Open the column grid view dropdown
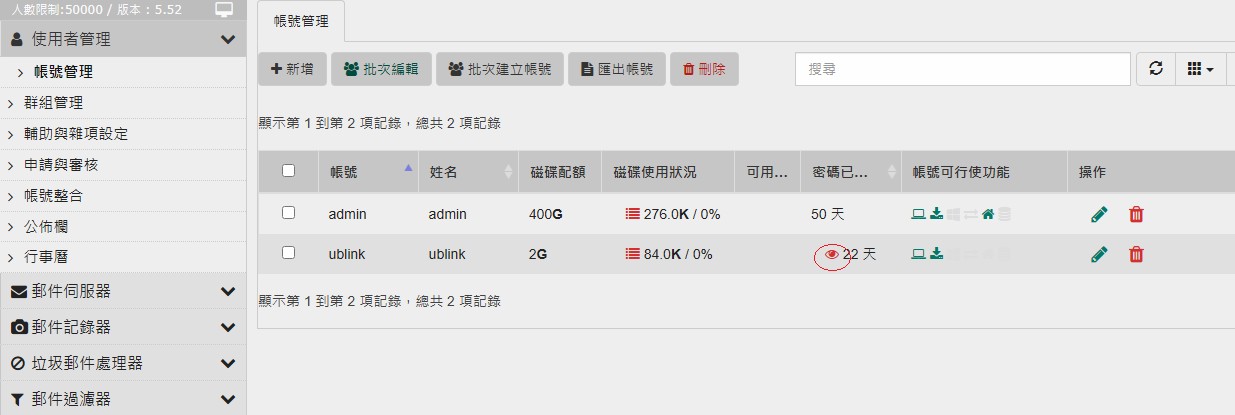Screen dimensions: 1235x415 1199,69
